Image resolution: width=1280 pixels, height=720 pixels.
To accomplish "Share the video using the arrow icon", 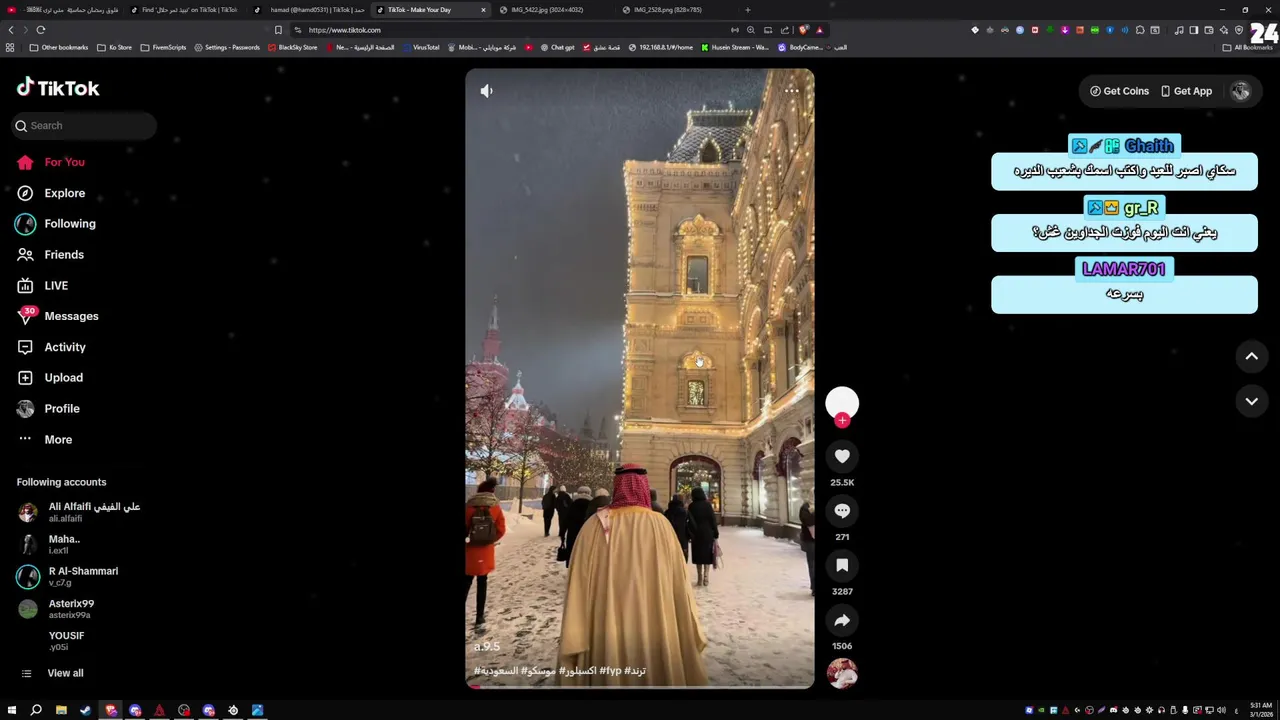I will point(842,621).
